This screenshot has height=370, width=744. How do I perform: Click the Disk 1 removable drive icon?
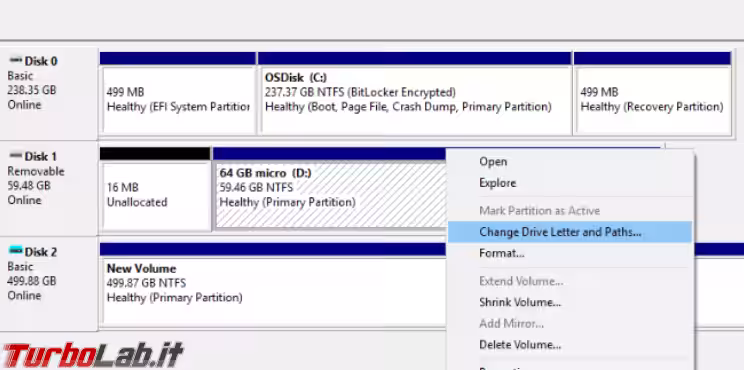[x=16, y=156]
